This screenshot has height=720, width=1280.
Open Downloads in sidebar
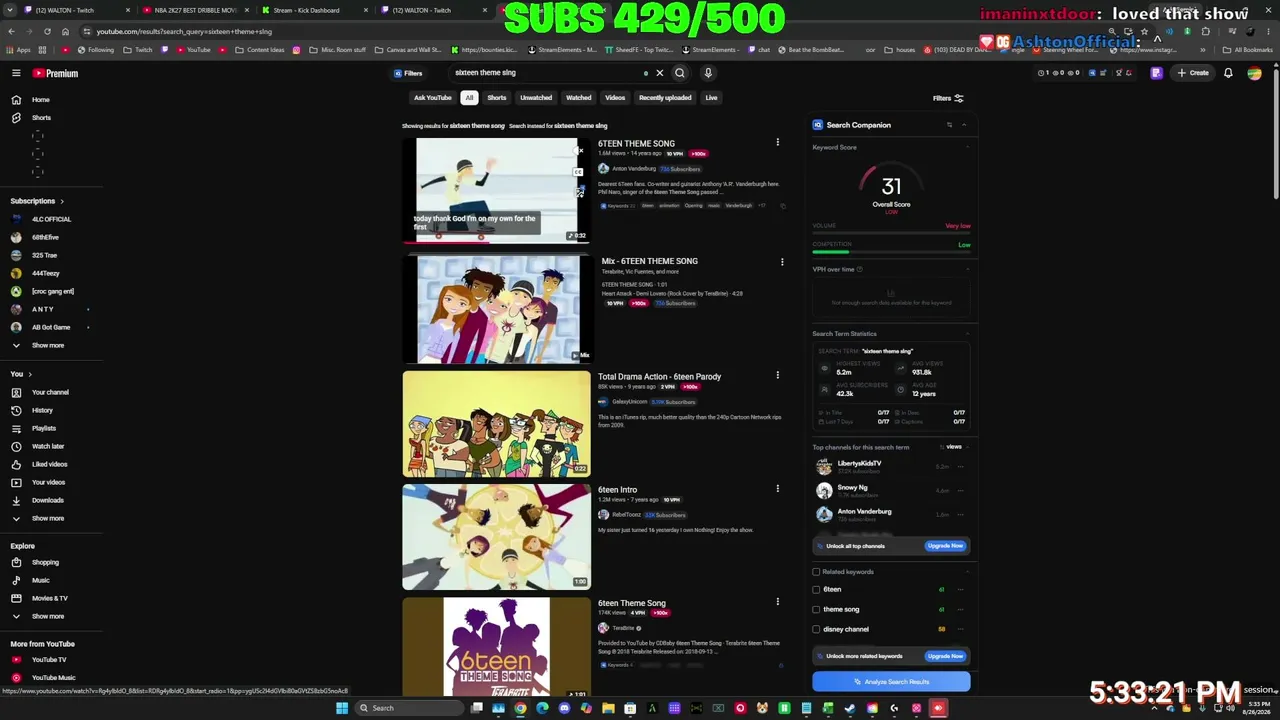pyautogui.click(x=47, y=500)
